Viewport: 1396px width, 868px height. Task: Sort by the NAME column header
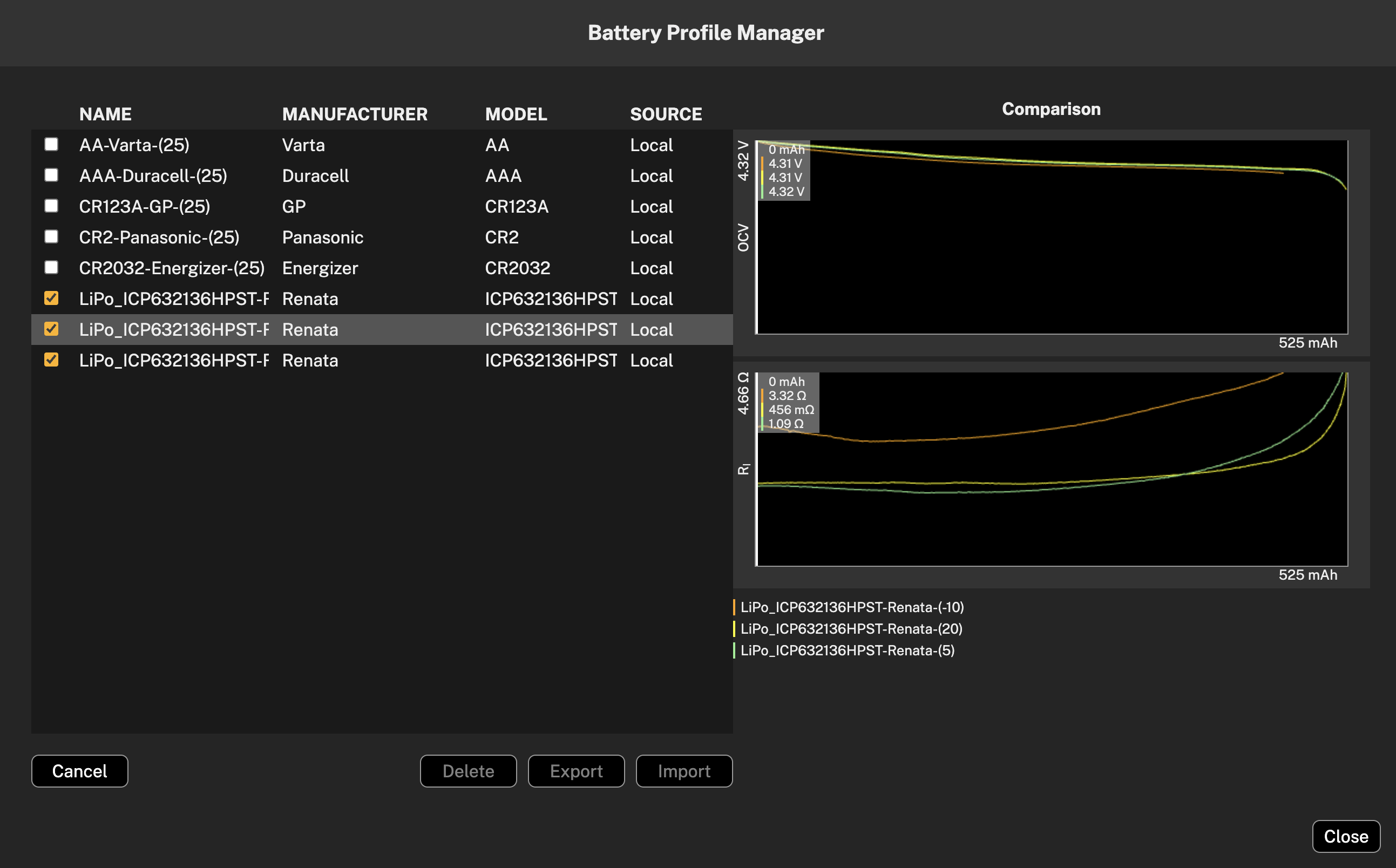point(106,114)
